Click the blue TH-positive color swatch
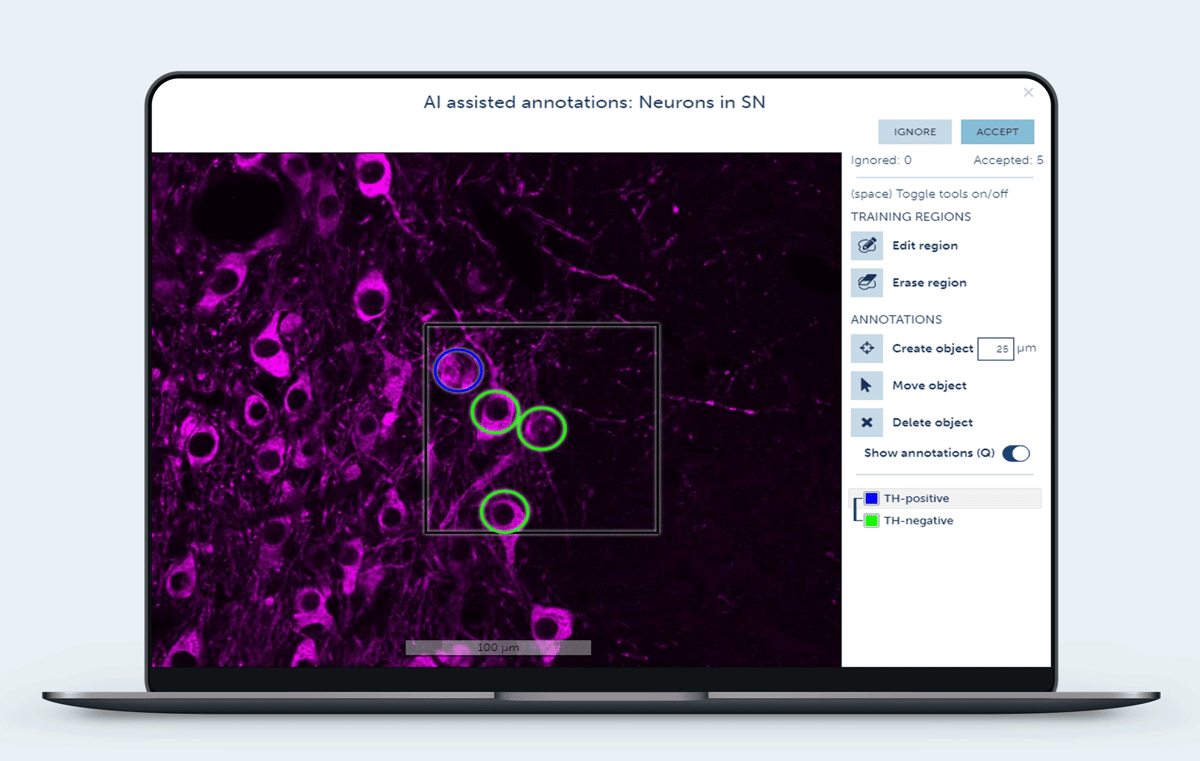Viewport: 1200px width, 761px height. point(871,498)
